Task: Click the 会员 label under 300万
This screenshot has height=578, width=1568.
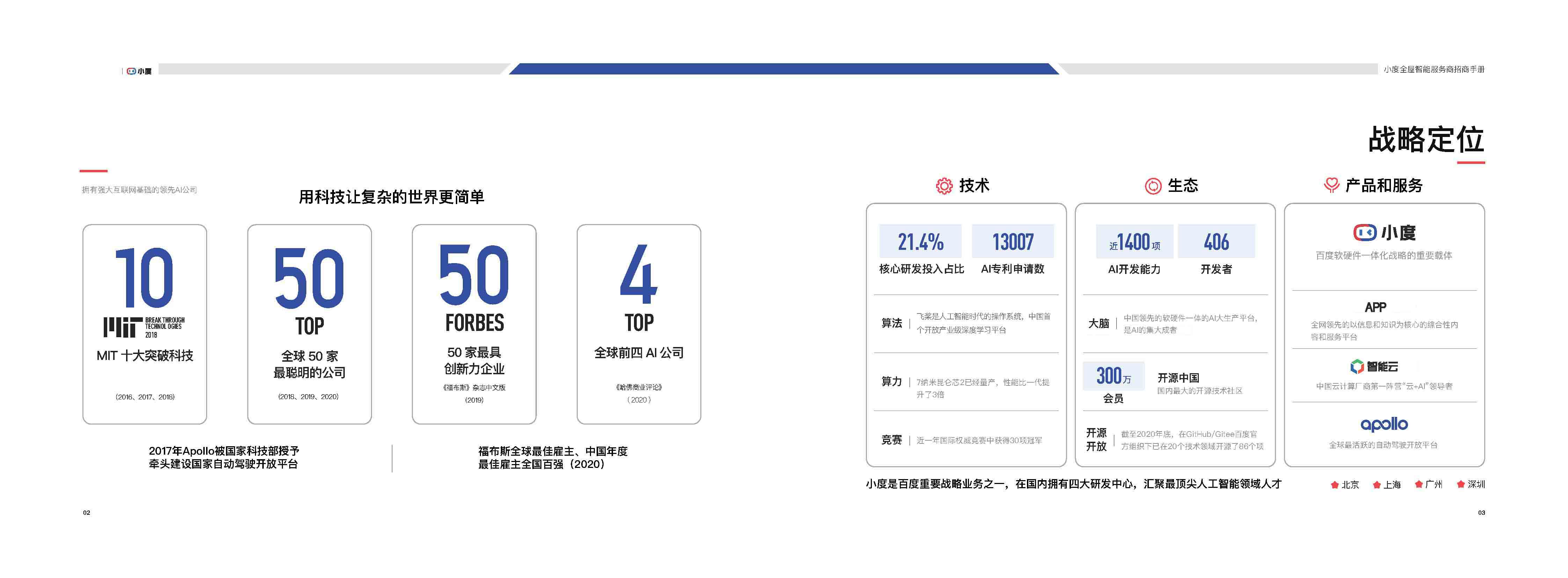Action: pos(1113,398)
